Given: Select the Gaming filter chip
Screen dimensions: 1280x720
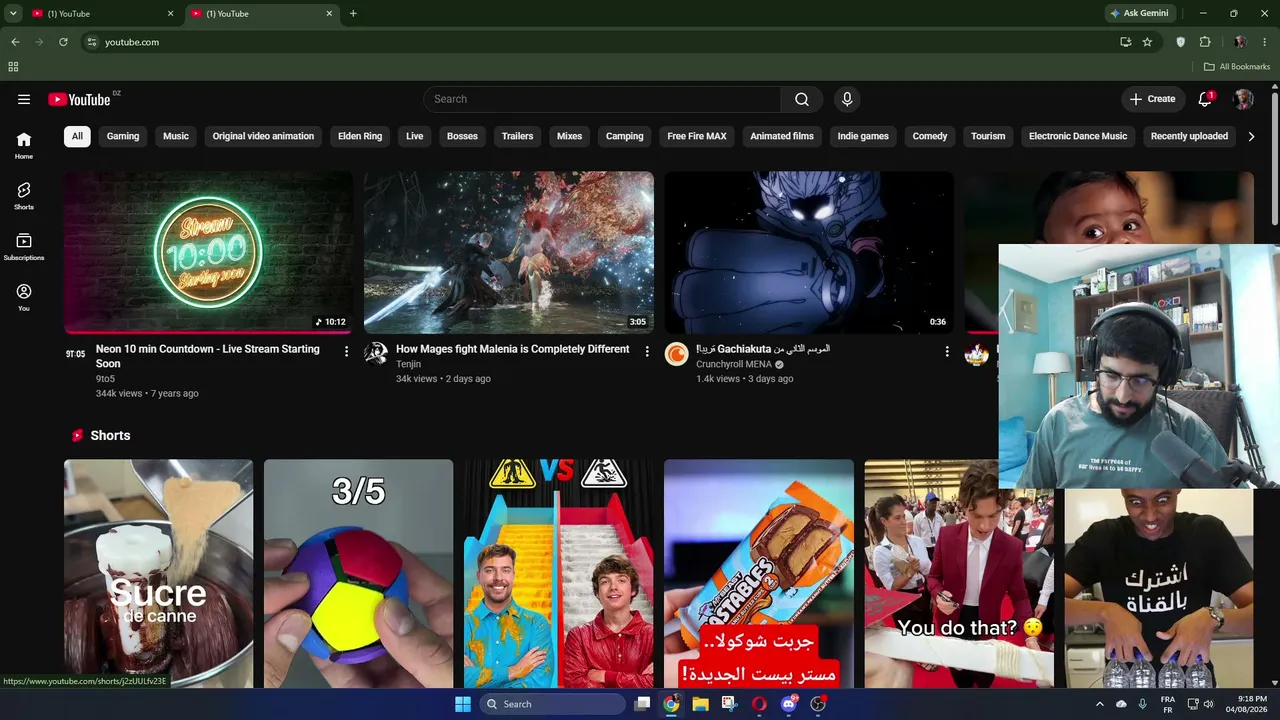Looking at the screenshot, I should coord(123,136).
